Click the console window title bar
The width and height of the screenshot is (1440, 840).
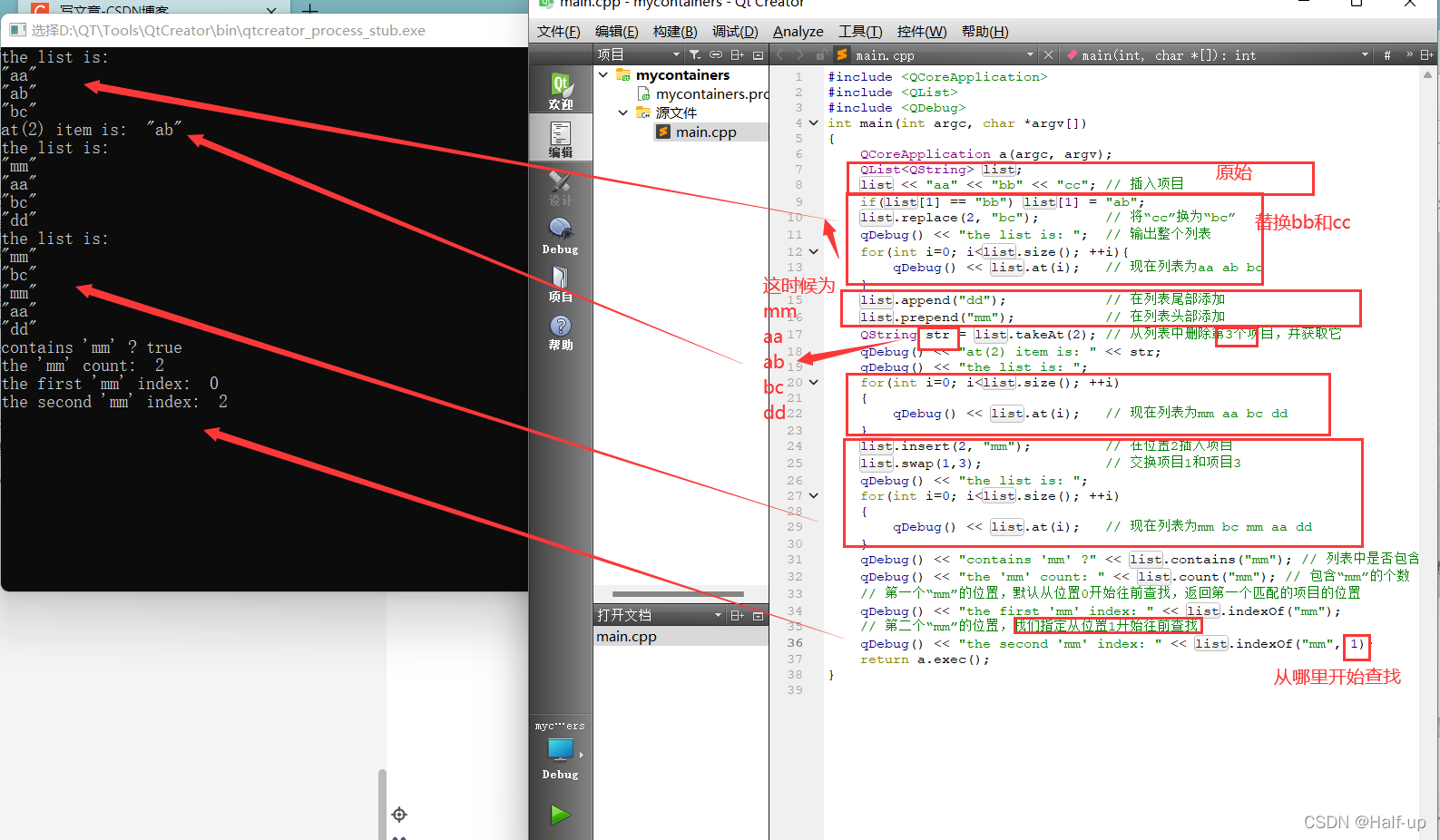pyautogui.click(x=264, y=30)
